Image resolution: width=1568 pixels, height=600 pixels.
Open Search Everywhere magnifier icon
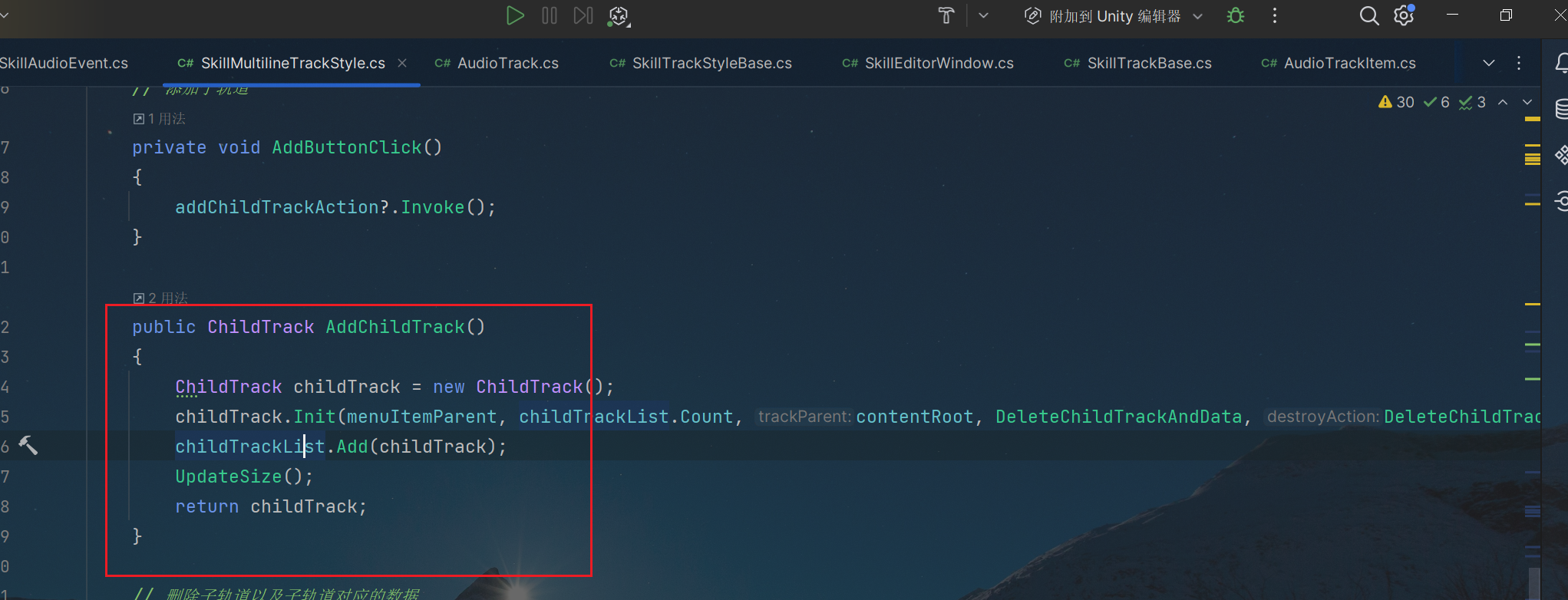coord(1368,15)
